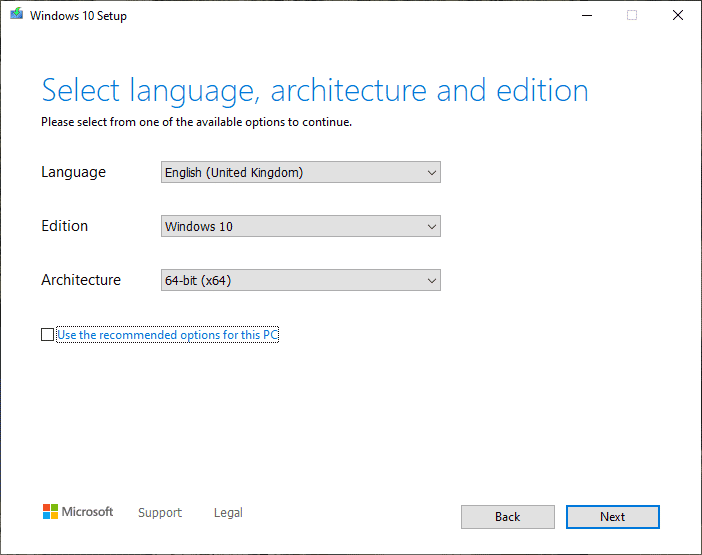Minimize the Windows 10 Setup window

[587, 15]
